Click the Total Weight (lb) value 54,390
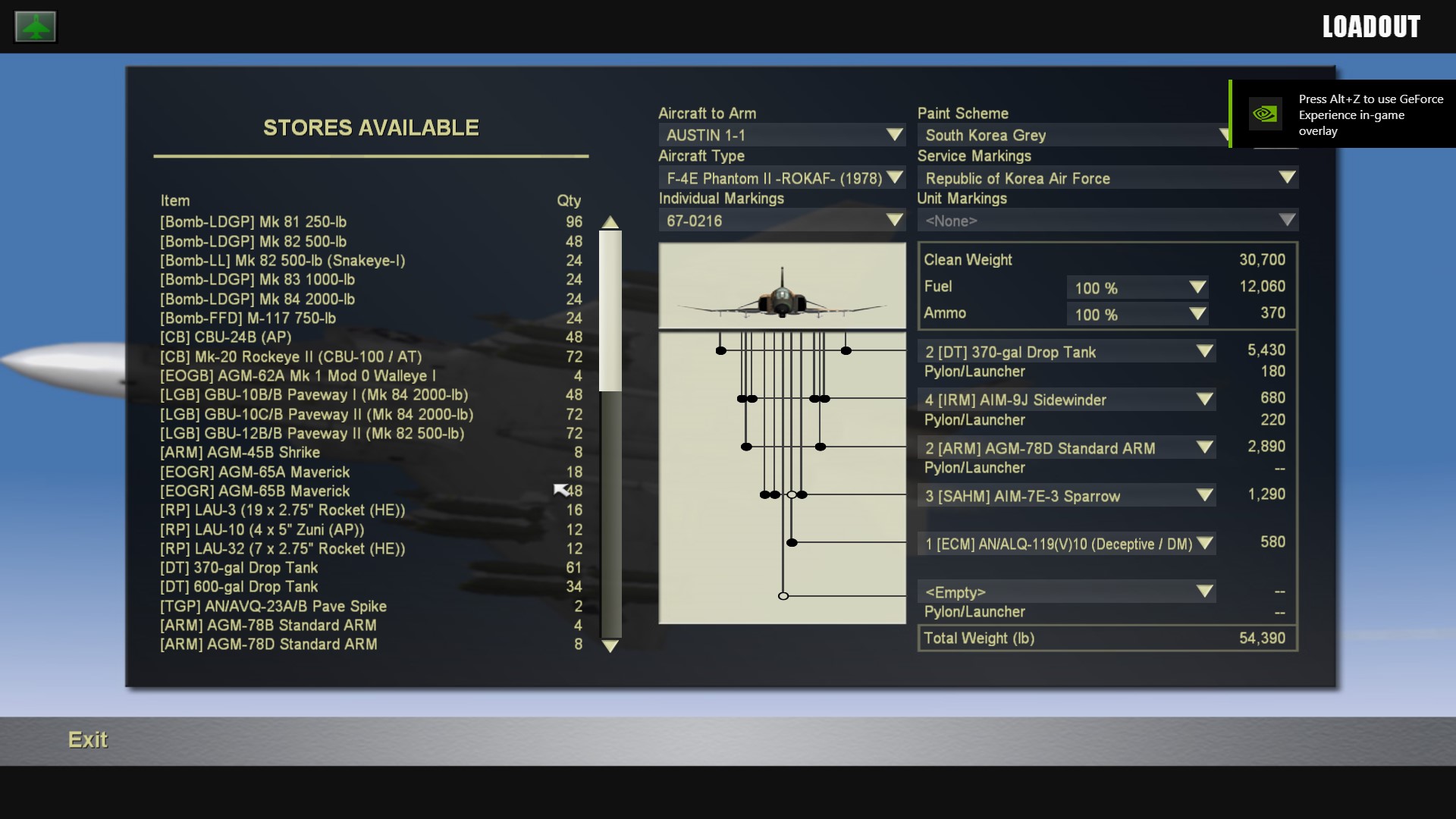Viewport: 1456px width, 819px height. click(1262, 639)
